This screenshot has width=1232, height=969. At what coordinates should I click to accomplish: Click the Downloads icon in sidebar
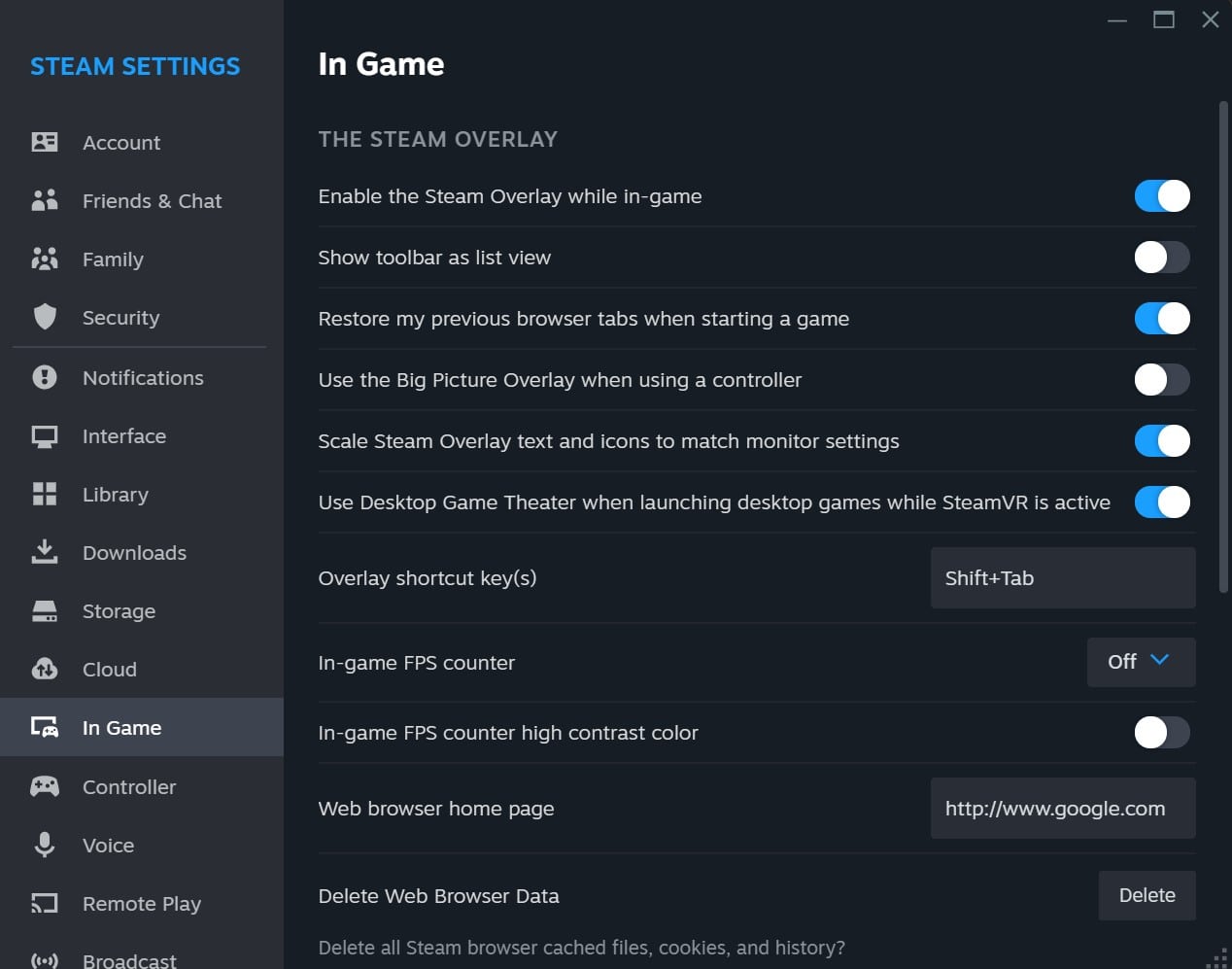[x=45, y=552]
